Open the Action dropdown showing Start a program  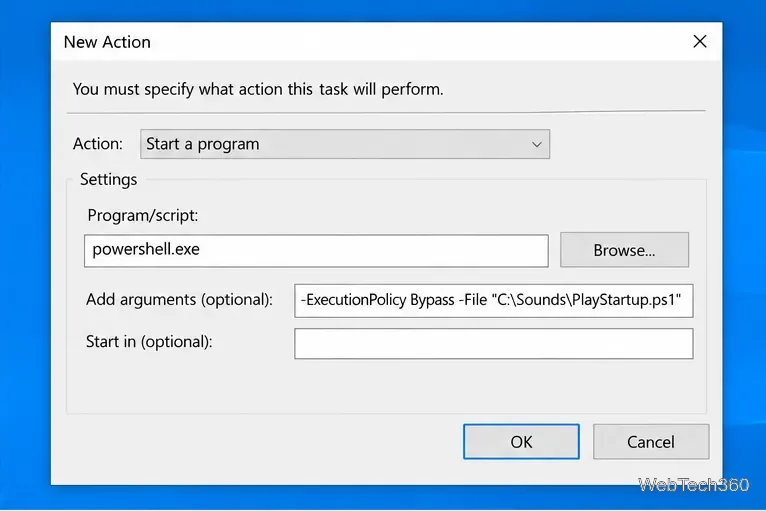[x=345, y=144]
